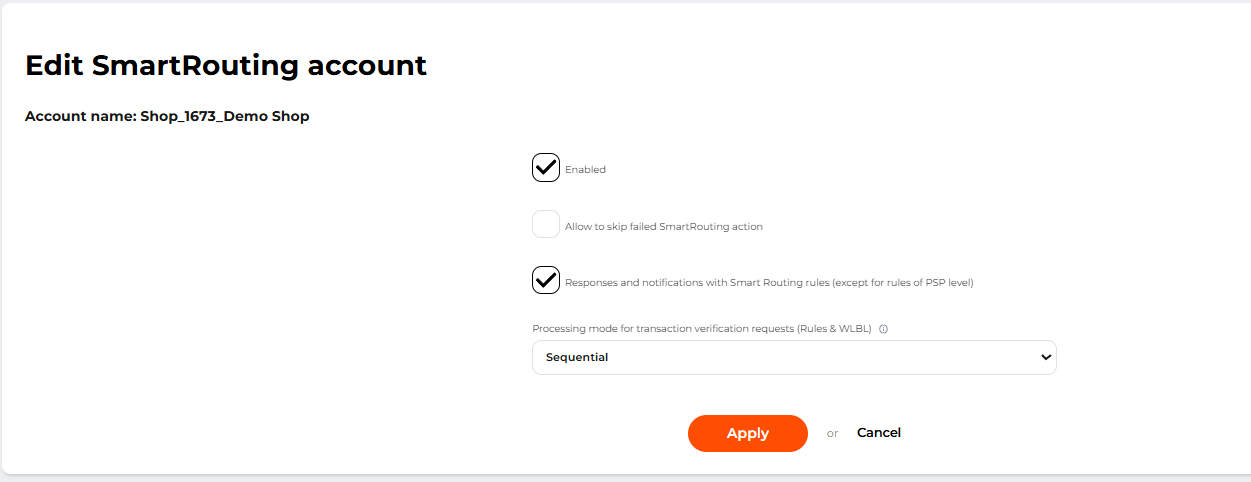Uncheck the Enabled checkbox

tap(546, 168)
